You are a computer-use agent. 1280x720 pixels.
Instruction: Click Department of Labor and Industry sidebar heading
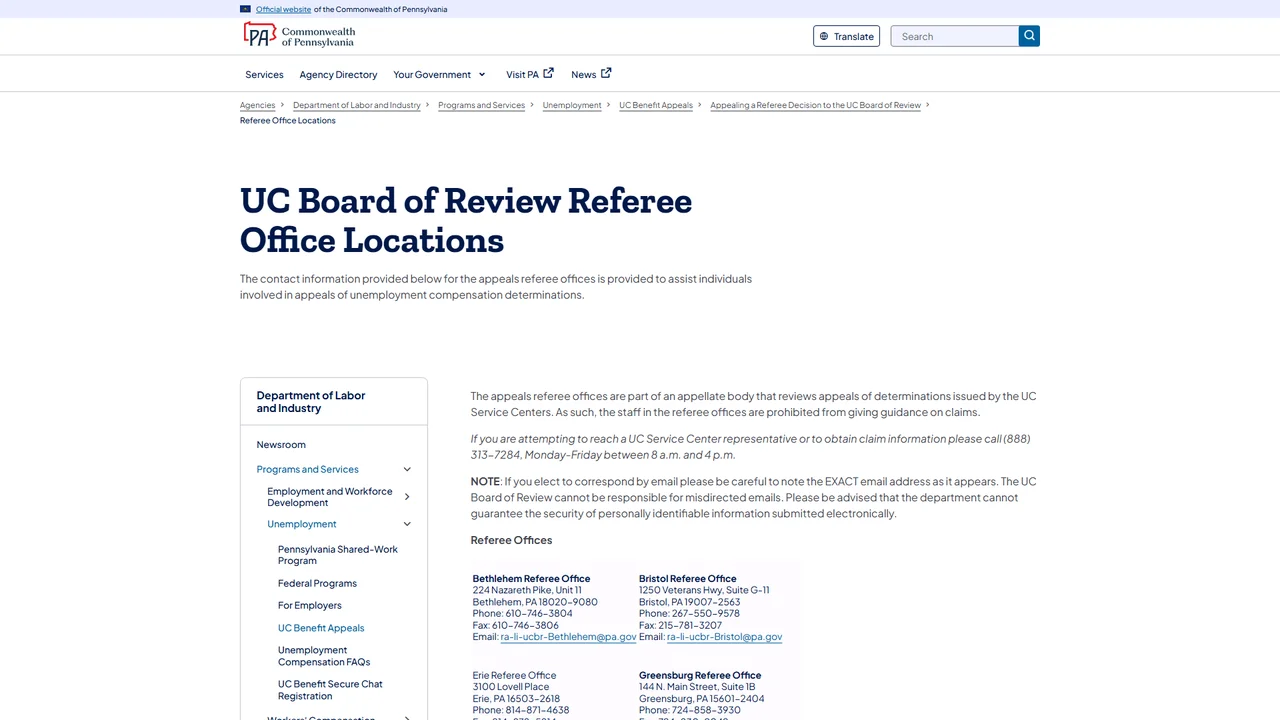point(310,401)
